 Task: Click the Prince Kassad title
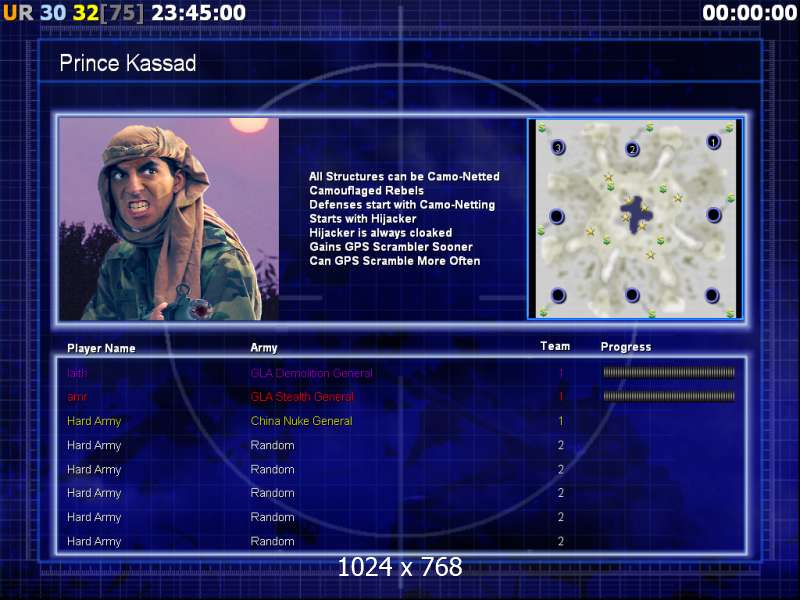tap(128, 63)
